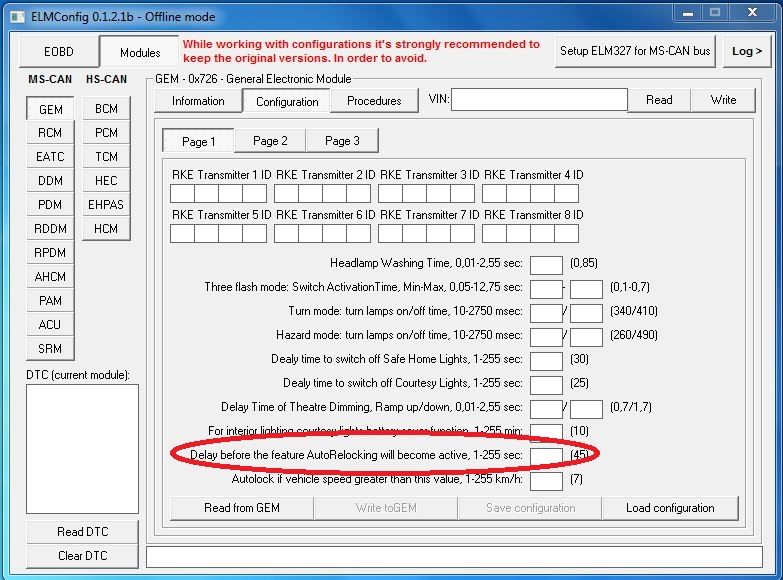Select the EHPAS module
This screenshot has width=783, height=580.
[x=106, y=205]
